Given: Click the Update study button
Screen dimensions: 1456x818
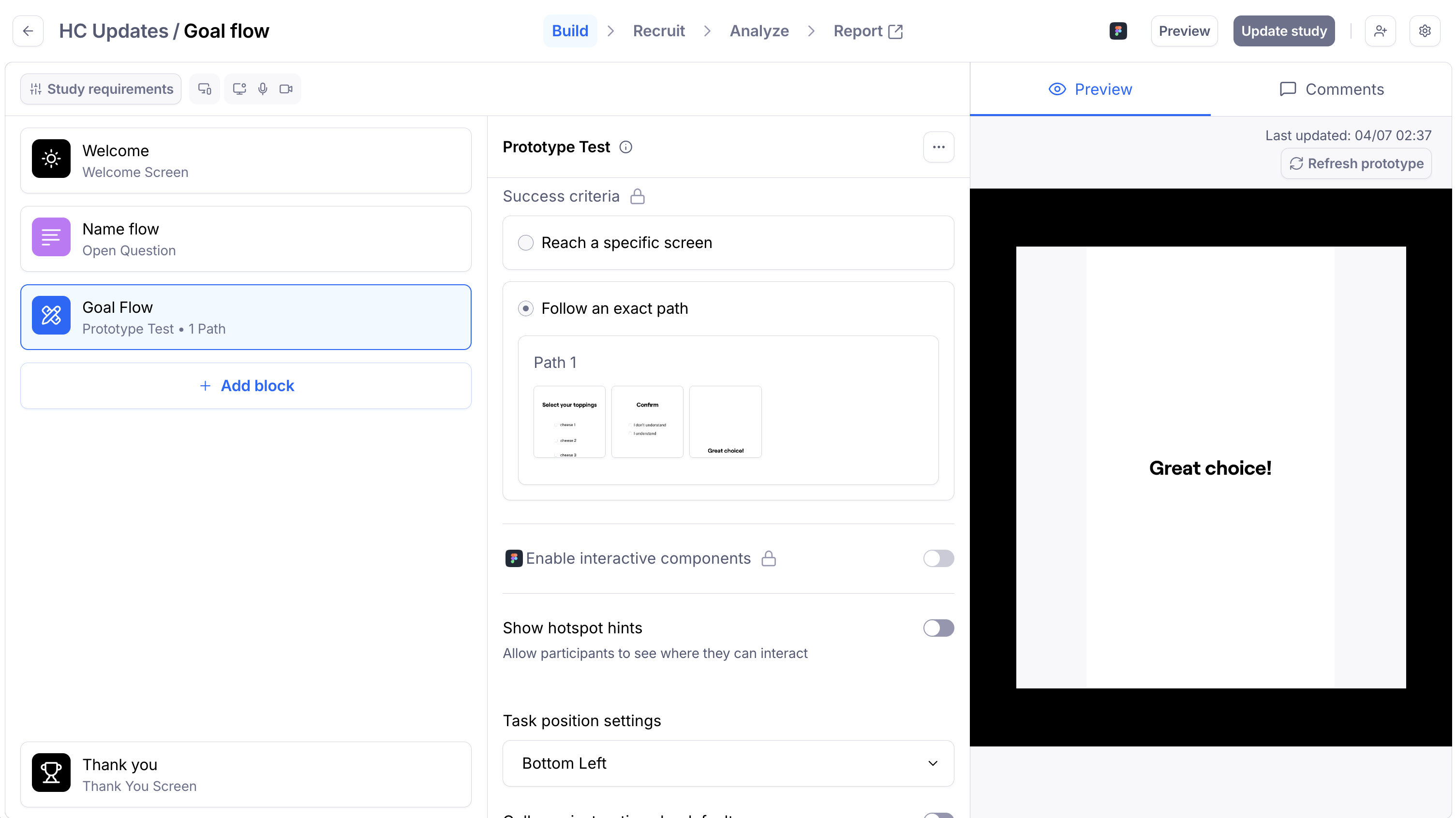Looking at the screenshot, I should [x=1284, y=31].
